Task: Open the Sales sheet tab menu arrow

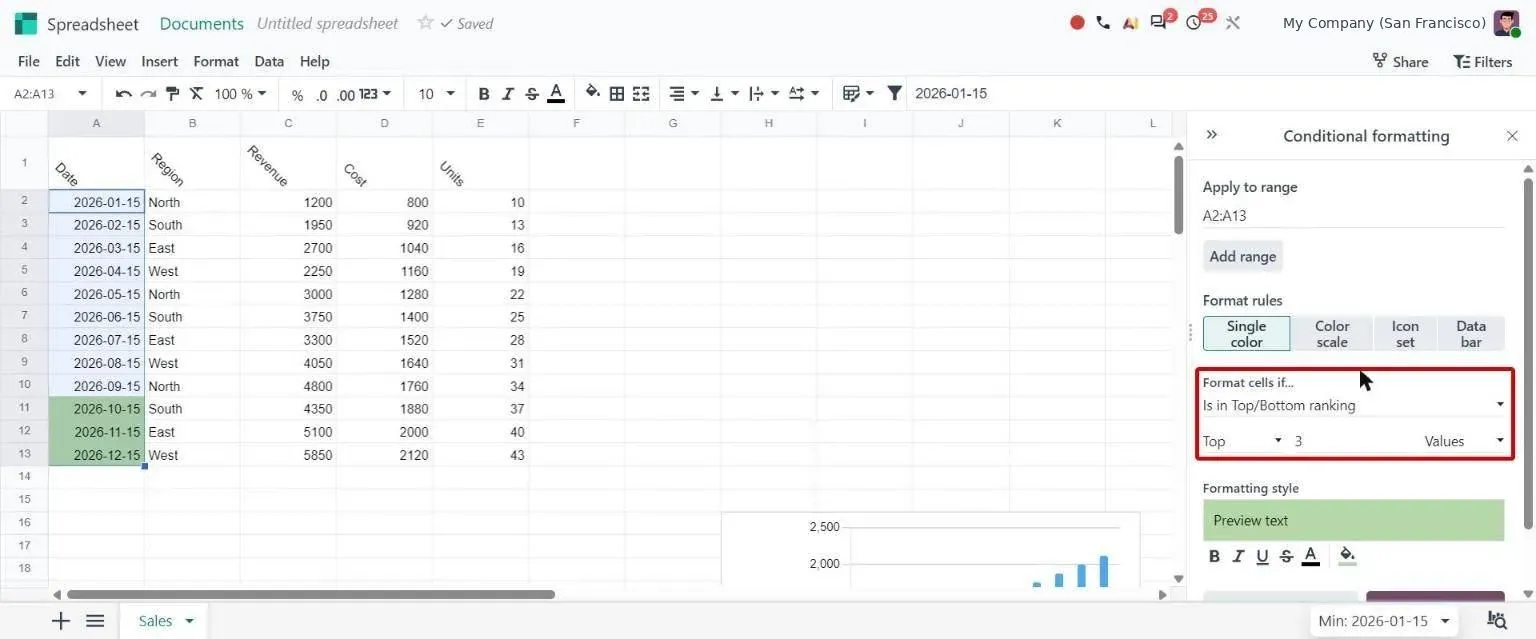Action: tap(189, 621)
